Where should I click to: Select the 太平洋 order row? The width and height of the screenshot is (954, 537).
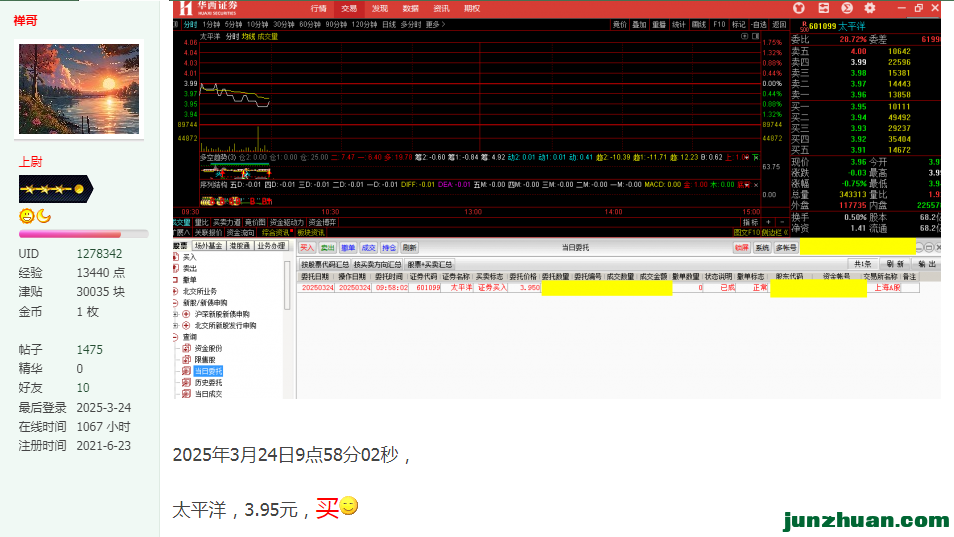[608, 288]
